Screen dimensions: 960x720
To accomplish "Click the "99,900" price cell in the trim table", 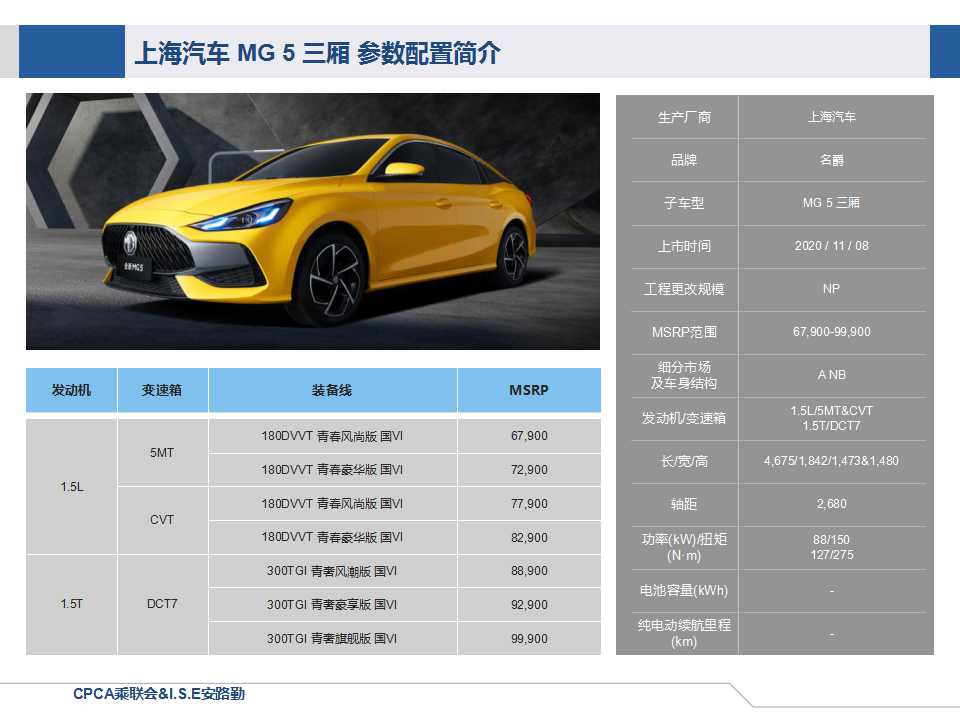I will (x=529, y=639).
